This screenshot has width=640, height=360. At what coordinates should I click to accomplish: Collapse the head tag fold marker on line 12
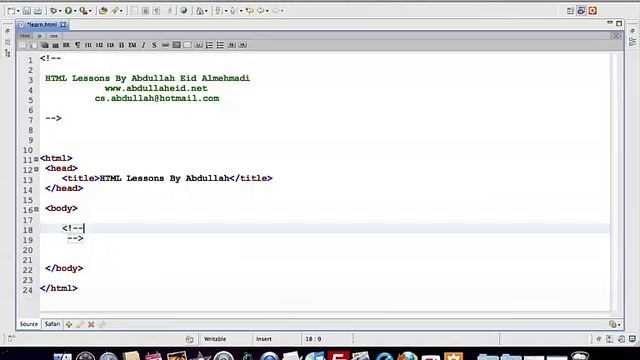pyautogui.click(x=36, y=169)
